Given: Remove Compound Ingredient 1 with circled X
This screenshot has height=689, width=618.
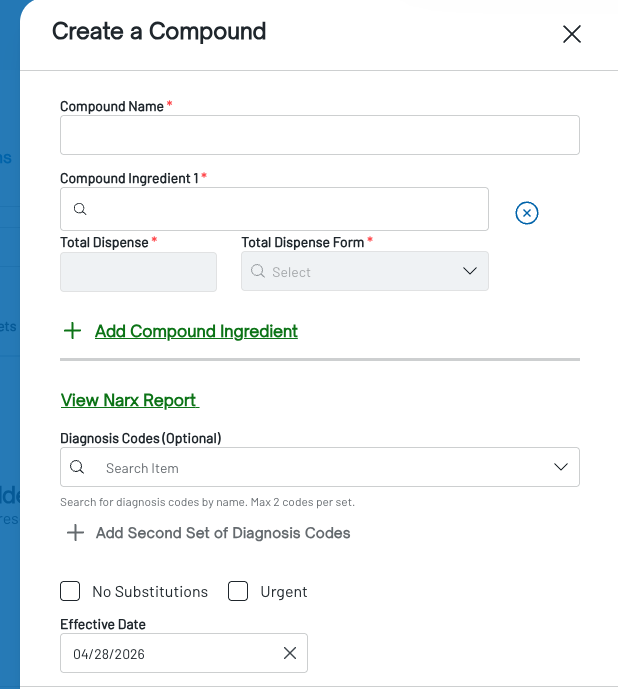Looking at the screenshot, I should coord(527,213).
